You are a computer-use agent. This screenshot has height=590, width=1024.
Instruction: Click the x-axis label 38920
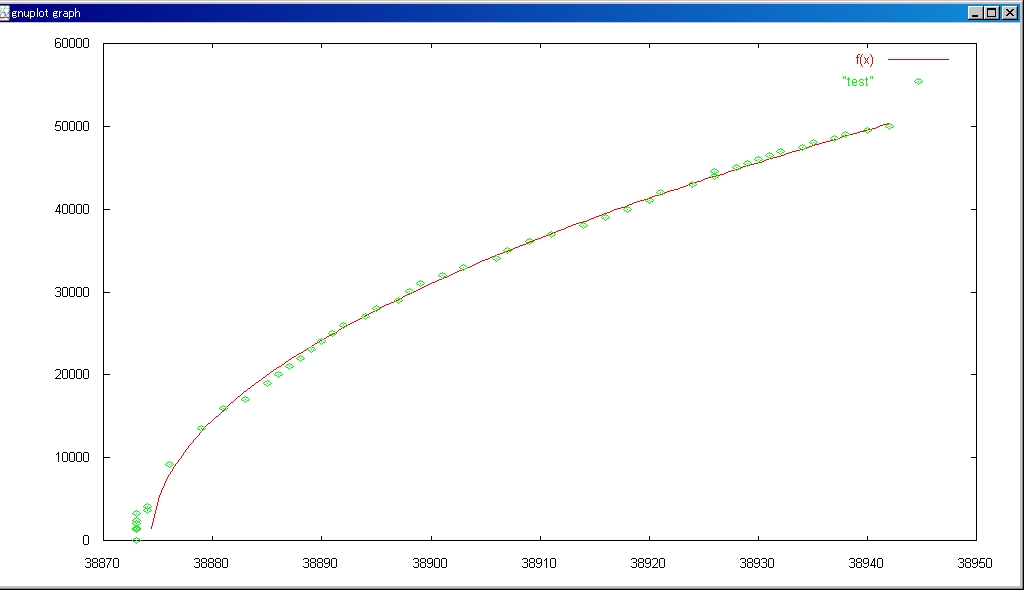(x=648, y=563)
